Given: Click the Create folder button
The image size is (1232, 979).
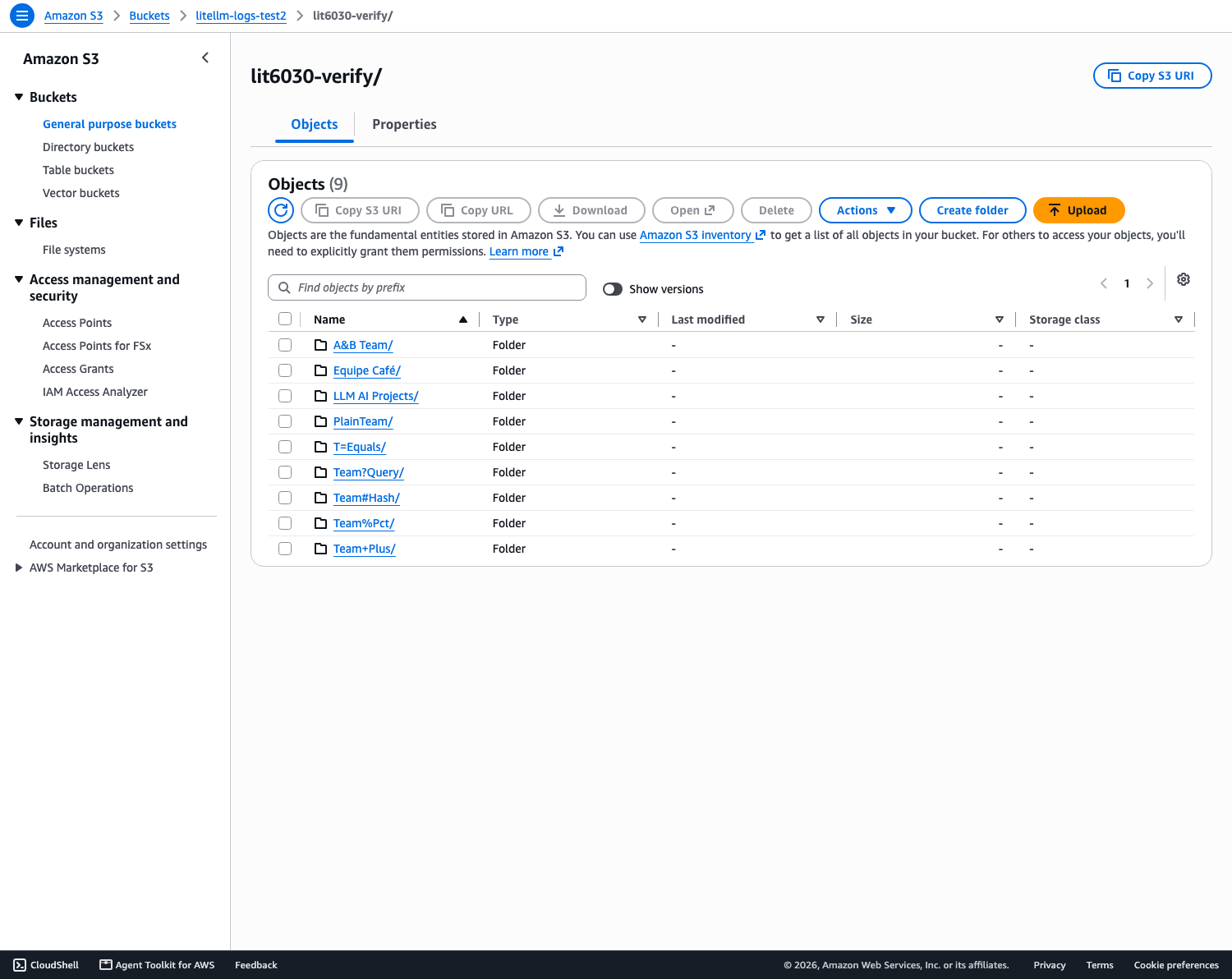Looking at the screenshot, I should (x=972, y=210).
